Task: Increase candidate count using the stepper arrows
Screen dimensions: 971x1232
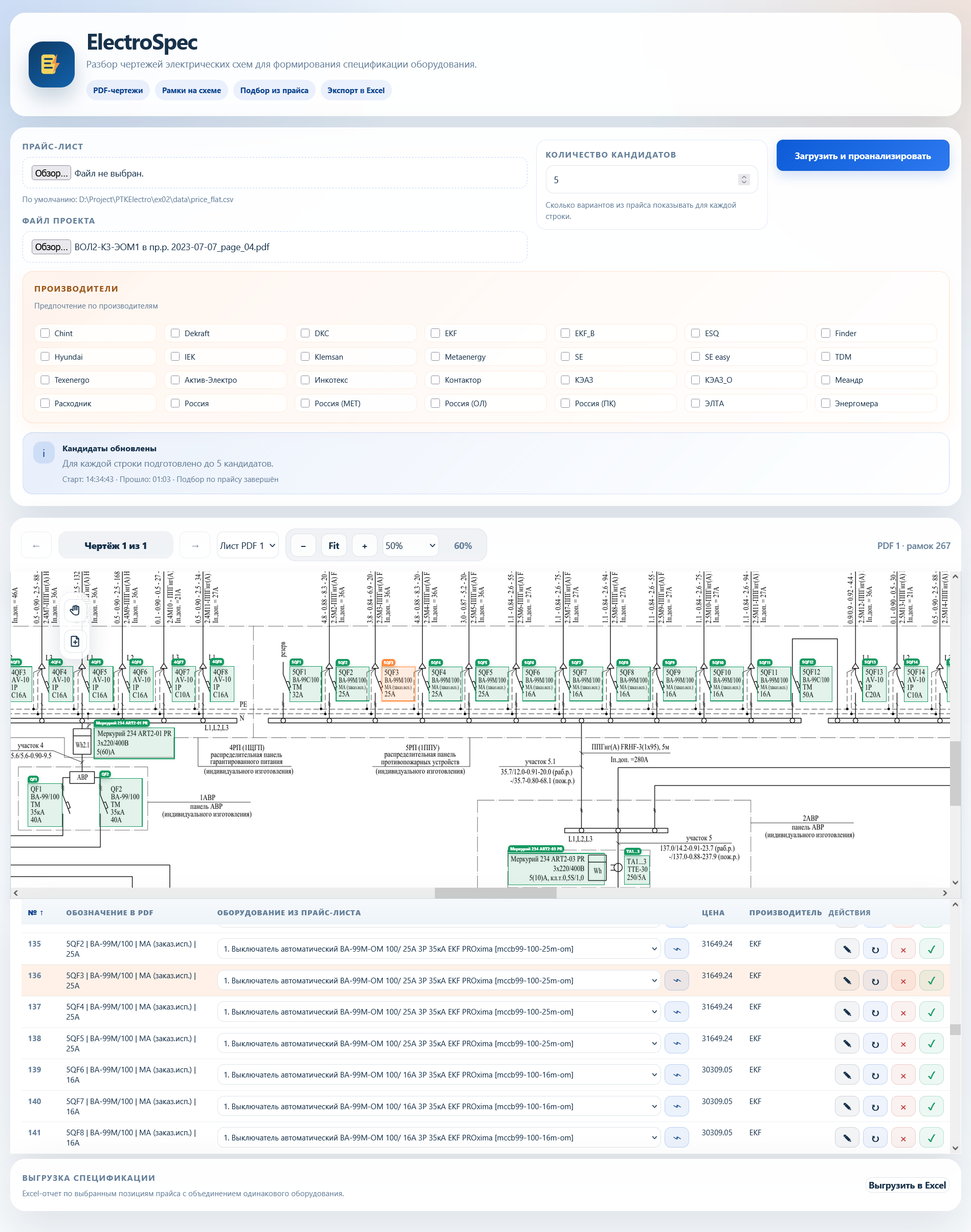Action: pyautogui.click(x=744, y=177)
